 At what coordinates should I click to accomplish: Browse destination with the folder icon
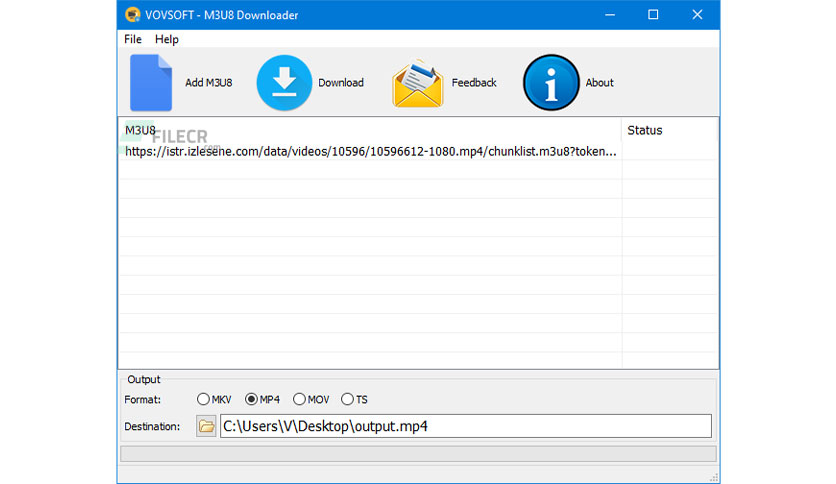(206, 426)
